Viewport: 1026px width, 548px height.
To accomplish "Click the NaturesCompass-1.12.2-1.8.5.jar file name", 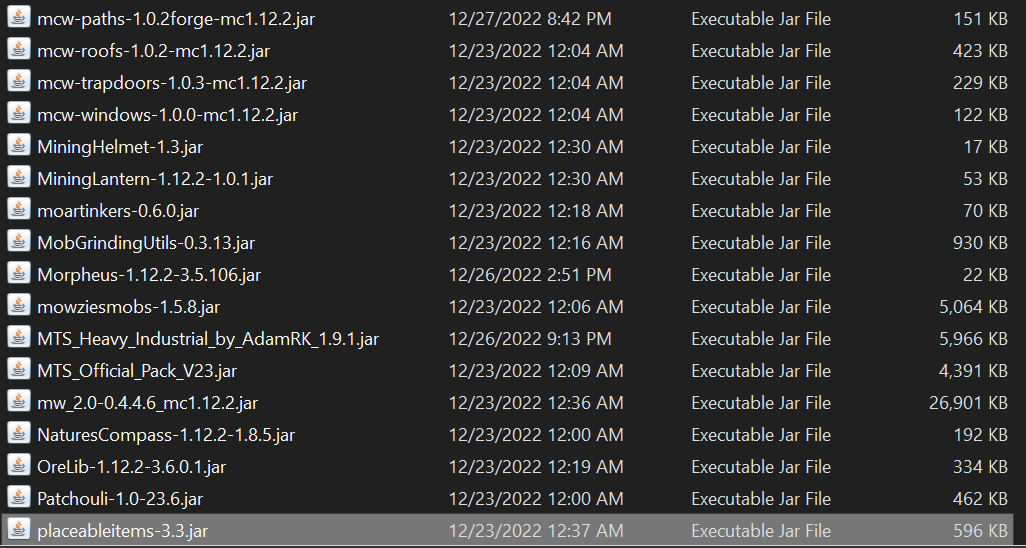I will (x=166, y=435).
